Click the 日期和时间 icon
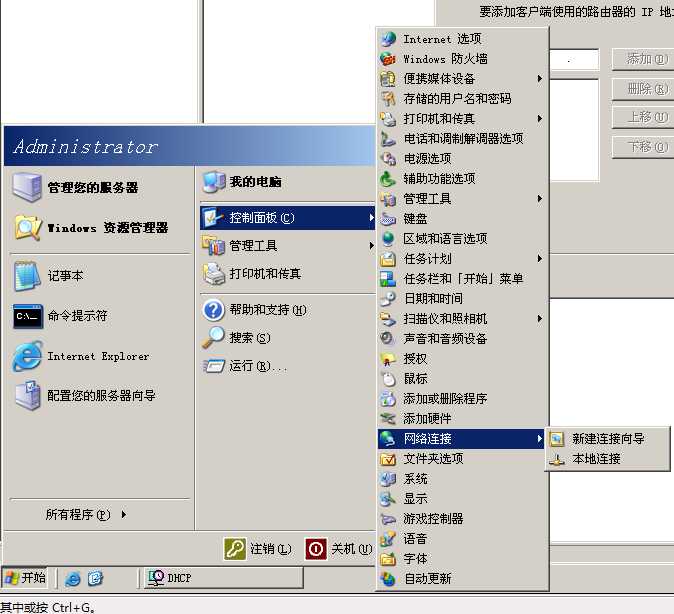 click(388, 298)
